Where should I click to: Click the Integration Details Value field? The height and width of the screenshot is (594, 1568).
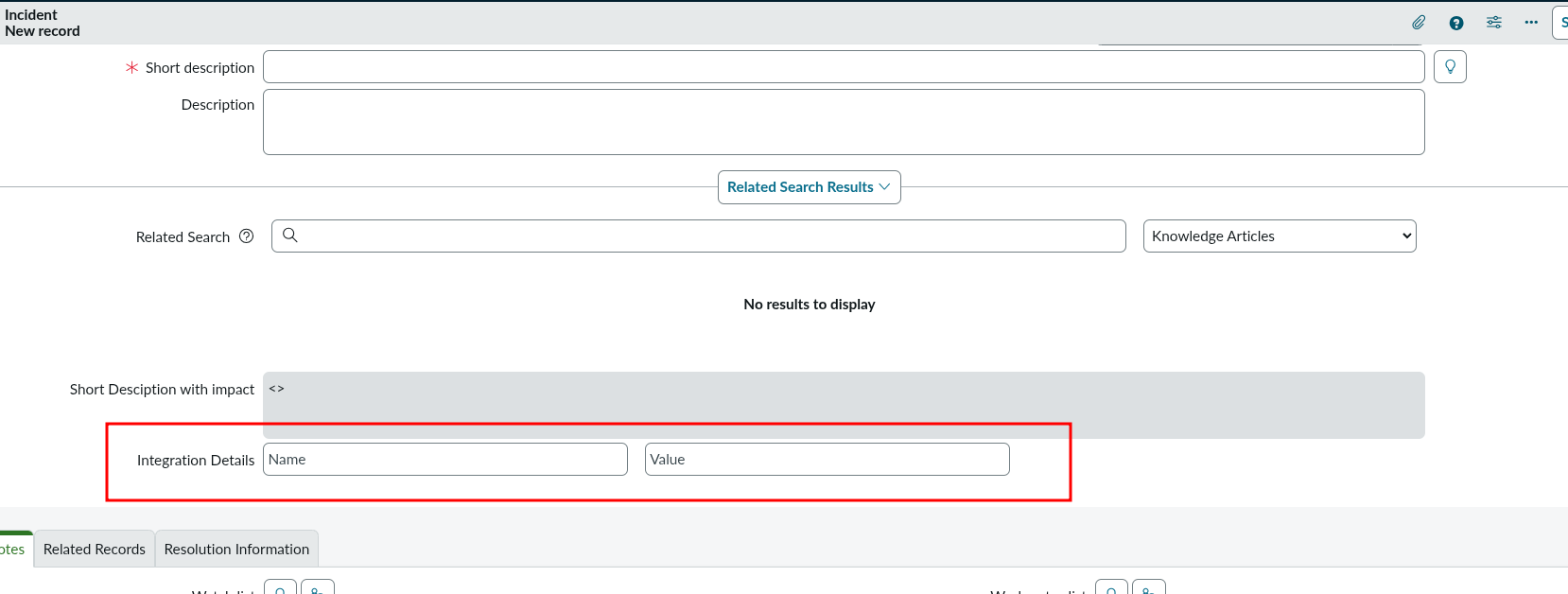point(828,460)
